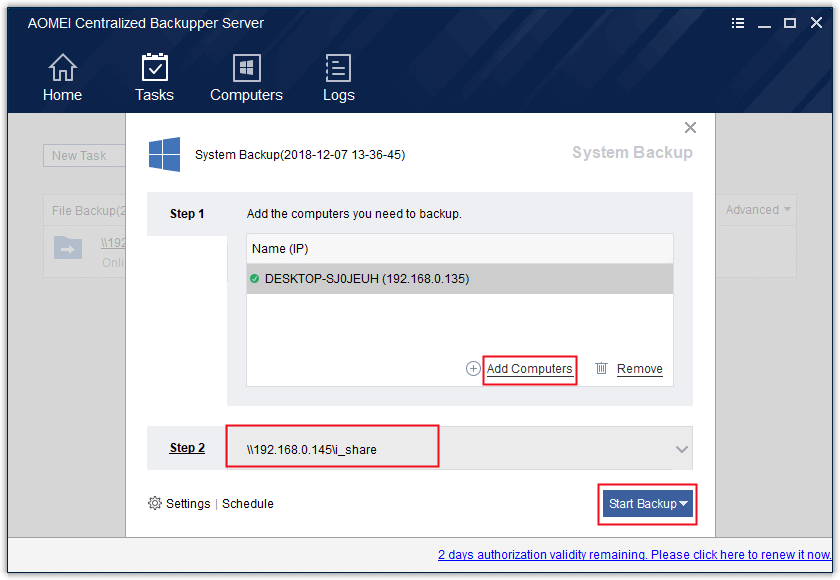Close the AOMEI Backupper Server window
Screen dimensions: 840x580
point(816,23)
